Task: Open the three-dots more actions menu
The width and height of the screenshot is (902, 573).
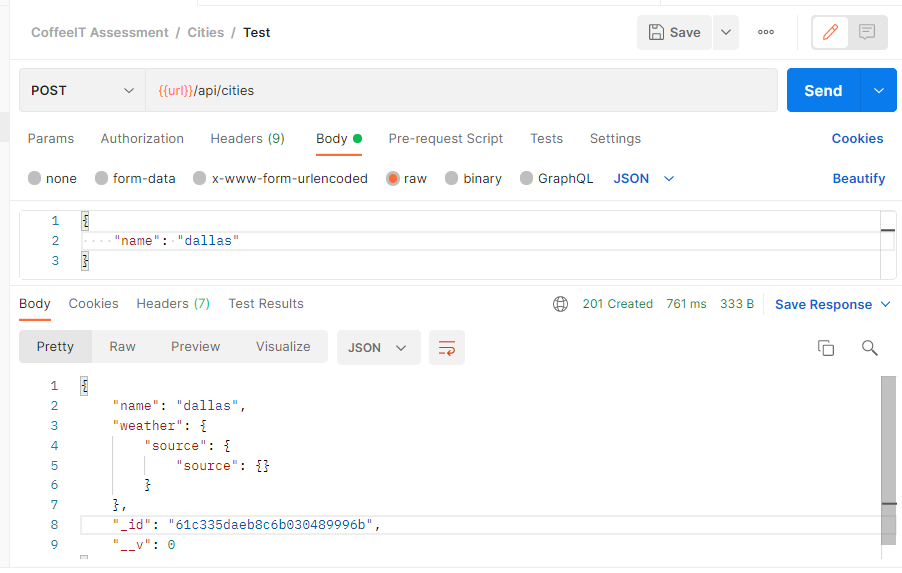Action: pyautogui.click(x=766, y=32)
